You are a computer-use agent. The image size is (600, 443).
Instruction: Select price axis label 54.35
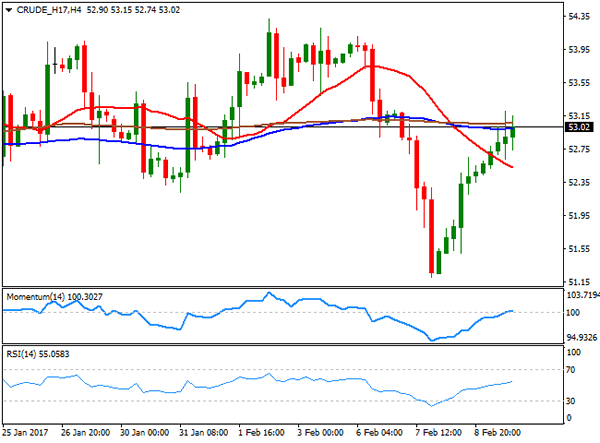[579, 16]
